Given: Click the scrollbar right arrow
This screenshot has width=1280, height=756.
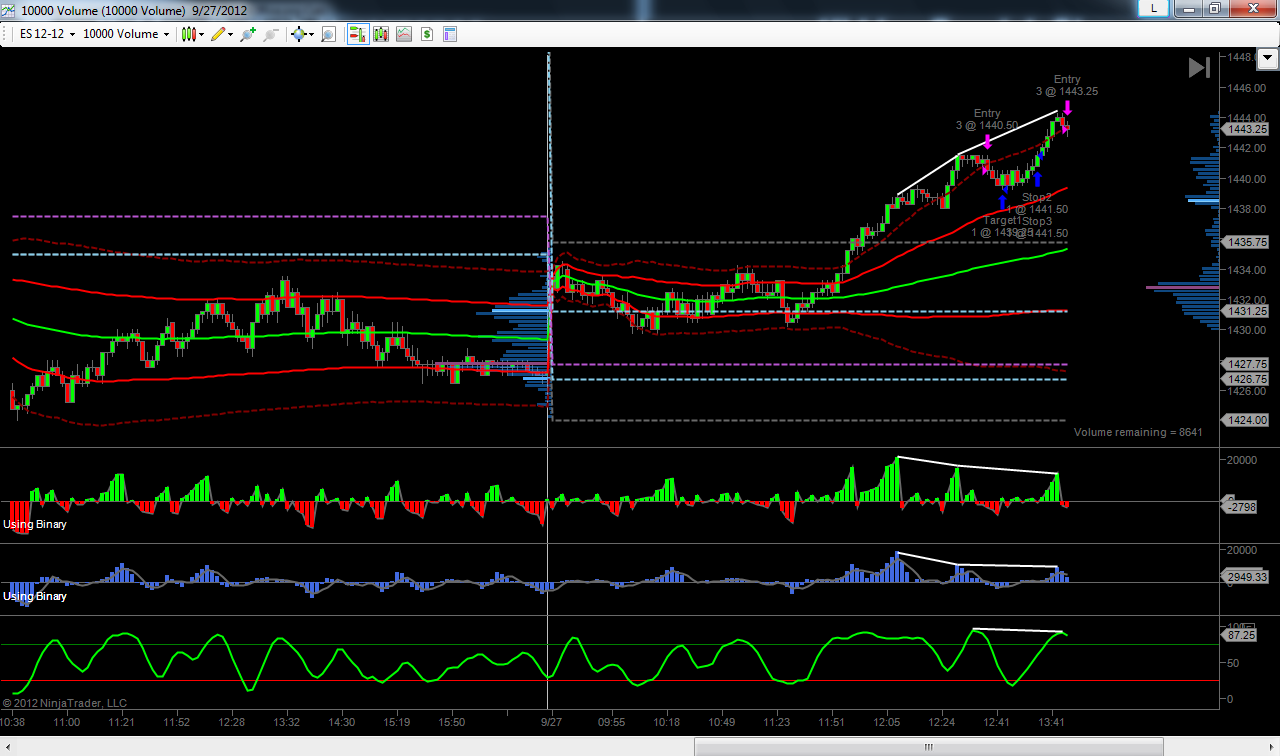Looking at the screenshot, I should tap(1270, 746).
